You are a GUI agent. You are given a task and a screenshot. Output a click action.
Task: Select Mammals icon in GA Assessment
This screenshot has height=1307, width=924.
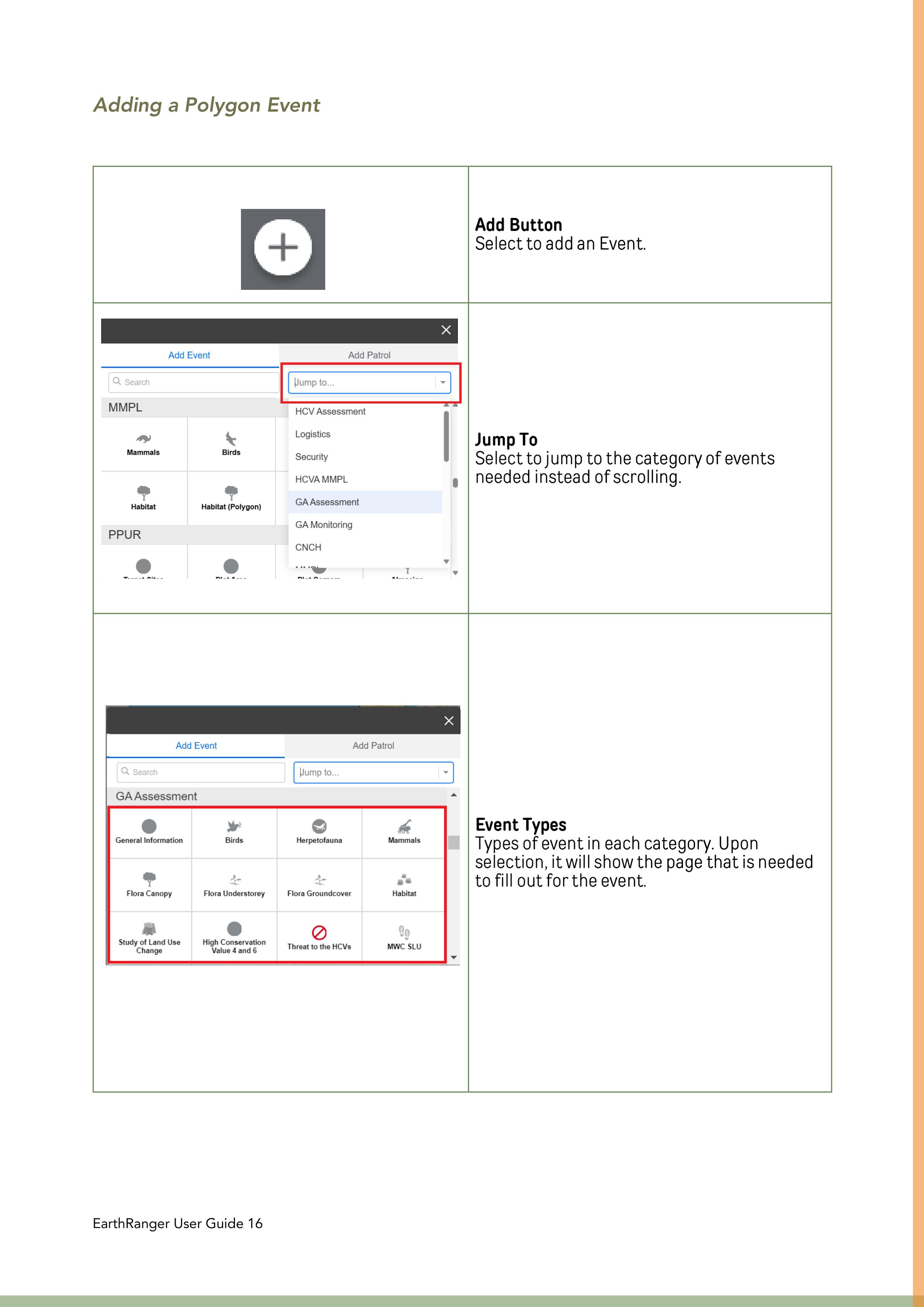404,827
